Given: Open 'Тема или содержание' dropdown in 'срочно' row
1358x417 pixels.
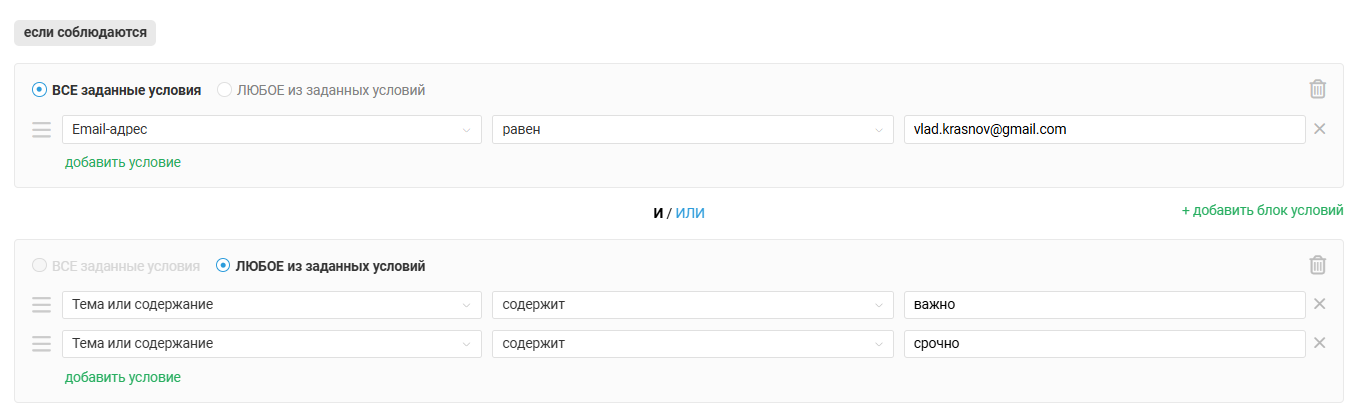Looking at the screenshot, I should pos(271,344).
